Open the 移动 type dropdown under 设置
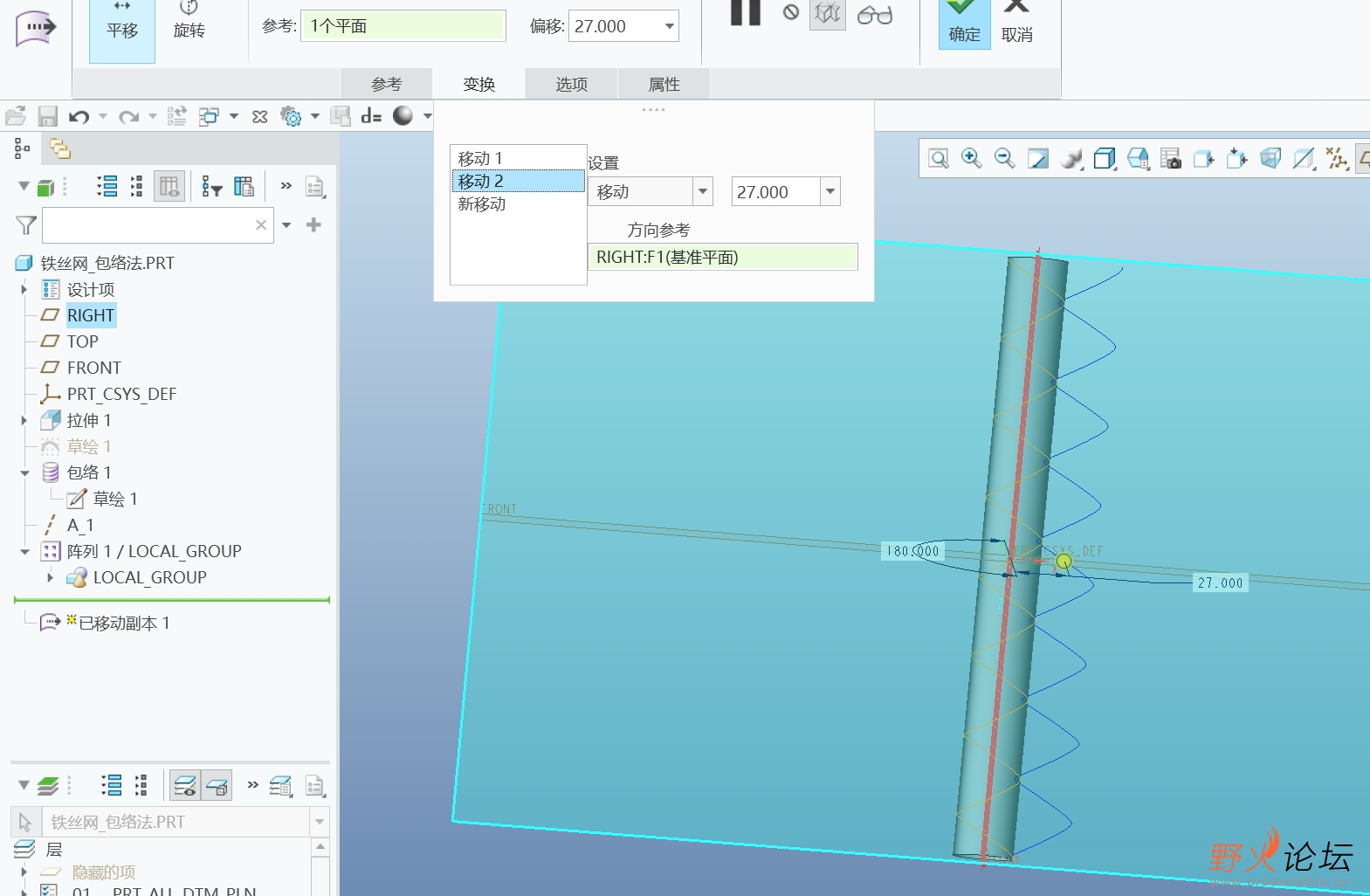The image size is (1370, 896). pyautogui.click(x=703, y=191)
